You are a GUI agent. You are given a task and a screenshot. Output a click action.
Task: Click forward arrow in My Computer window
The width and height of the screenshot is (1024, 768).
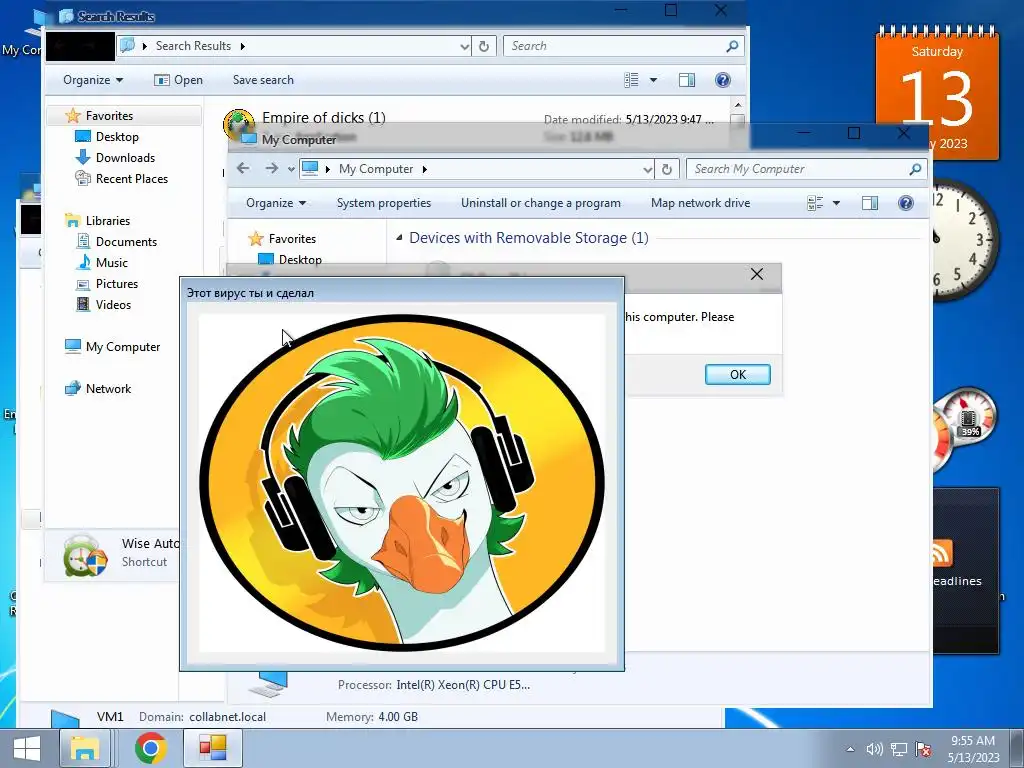tap(272, 168)
